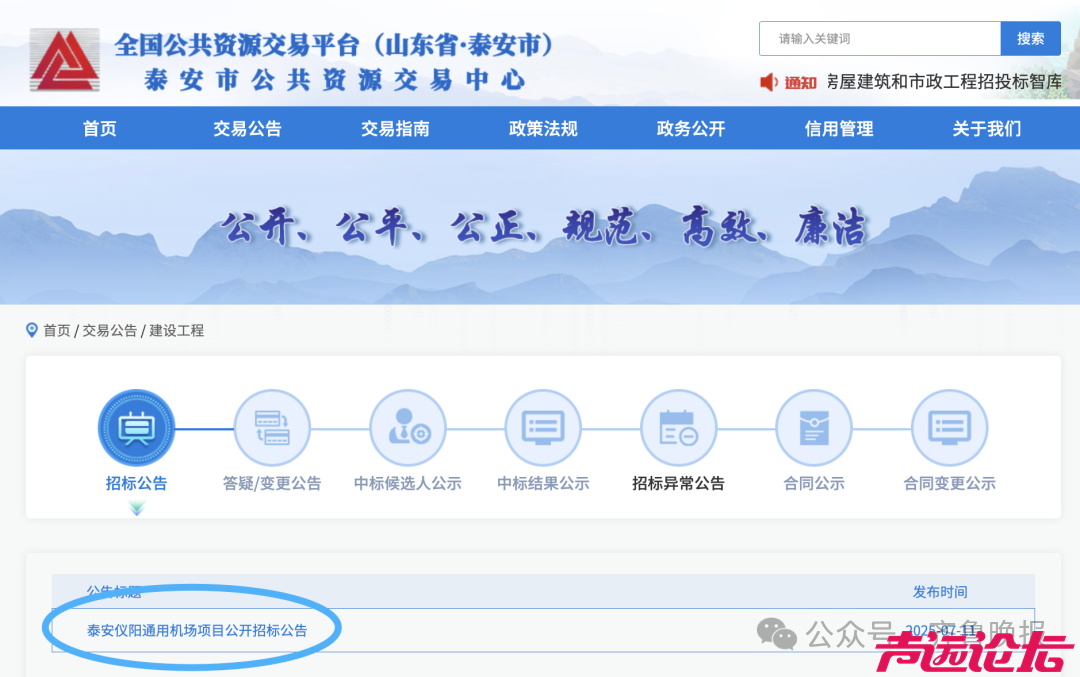Screen dimensions: 1080x677
Task: Select the 合同变更公示 stage icon
Action: pos(949,425)
